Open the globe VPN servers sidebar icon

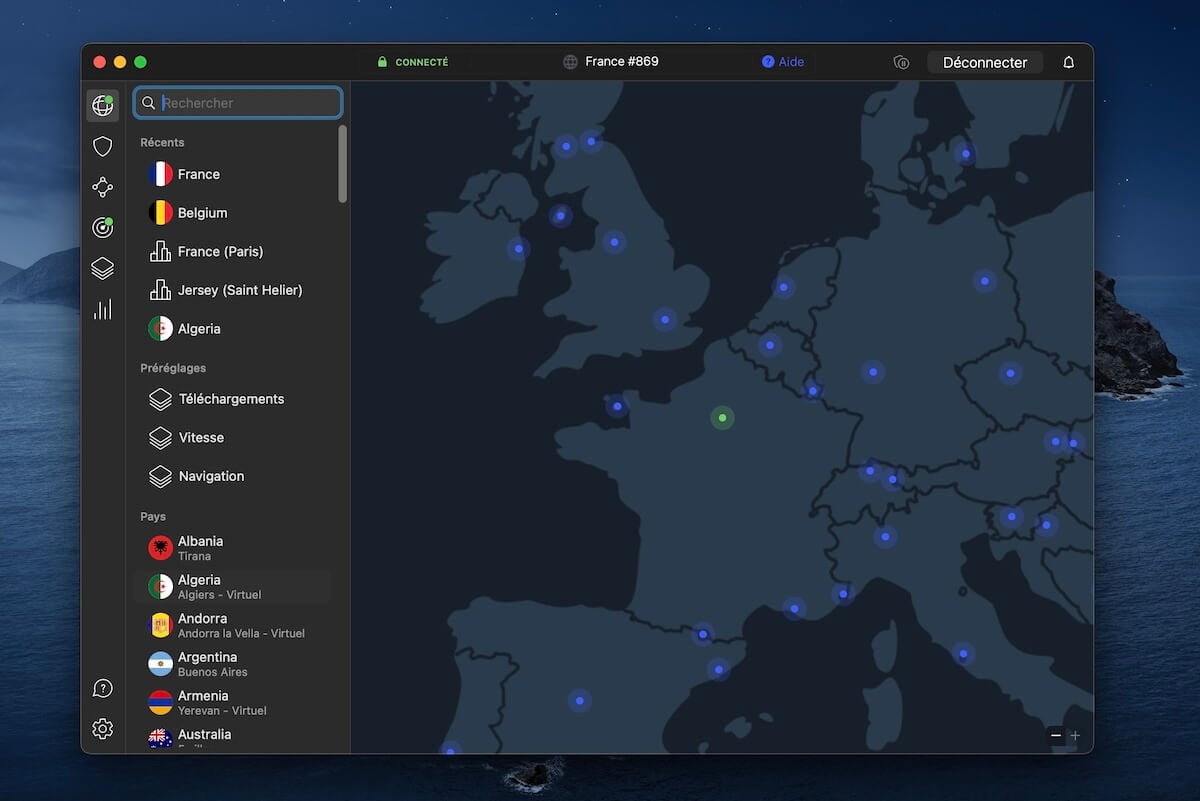point(102,105)
